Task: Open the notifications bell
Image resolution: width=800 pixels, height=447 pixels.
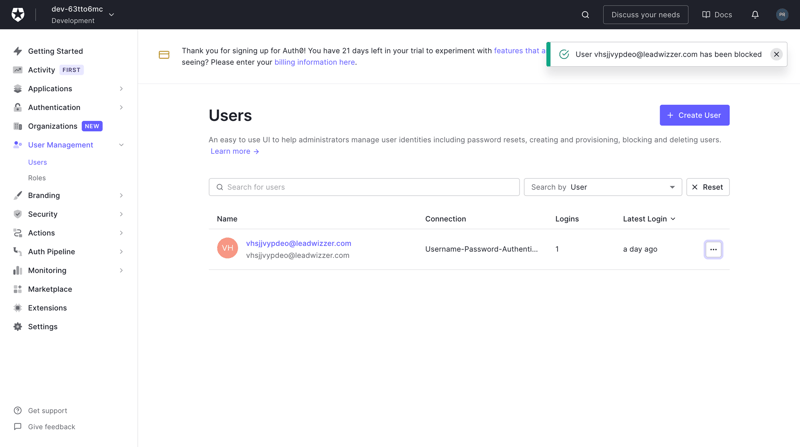Action: pyautogui.click(x=755, y=15)
